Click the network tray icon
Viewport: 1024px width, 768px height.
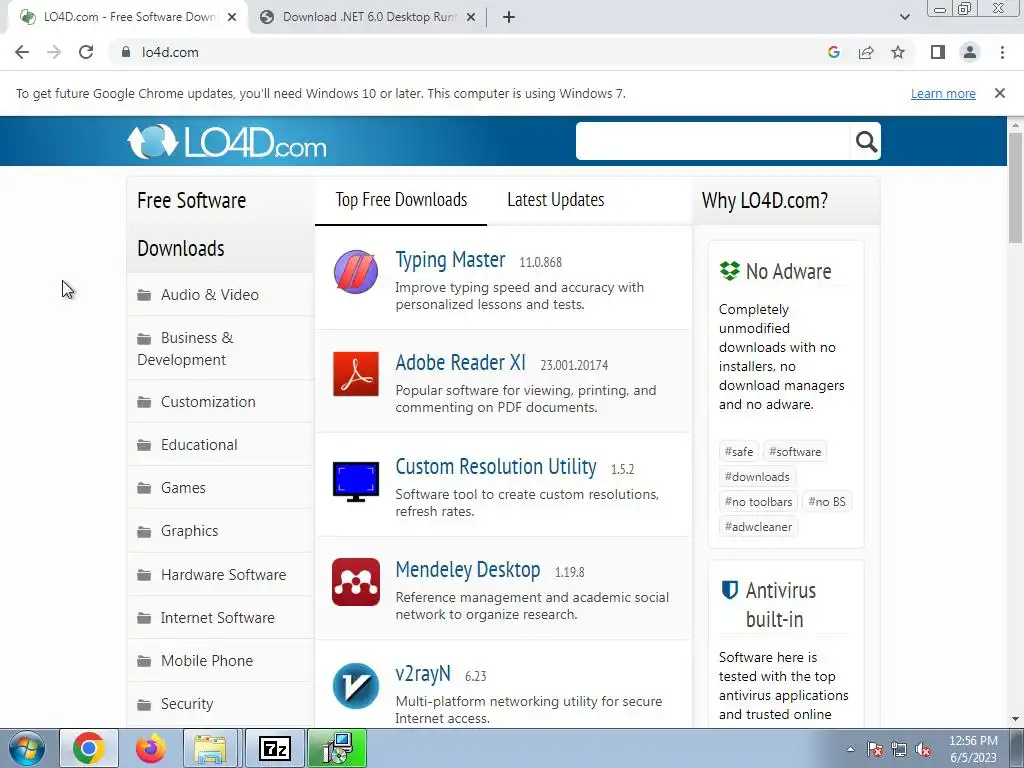tap(899, 749)
